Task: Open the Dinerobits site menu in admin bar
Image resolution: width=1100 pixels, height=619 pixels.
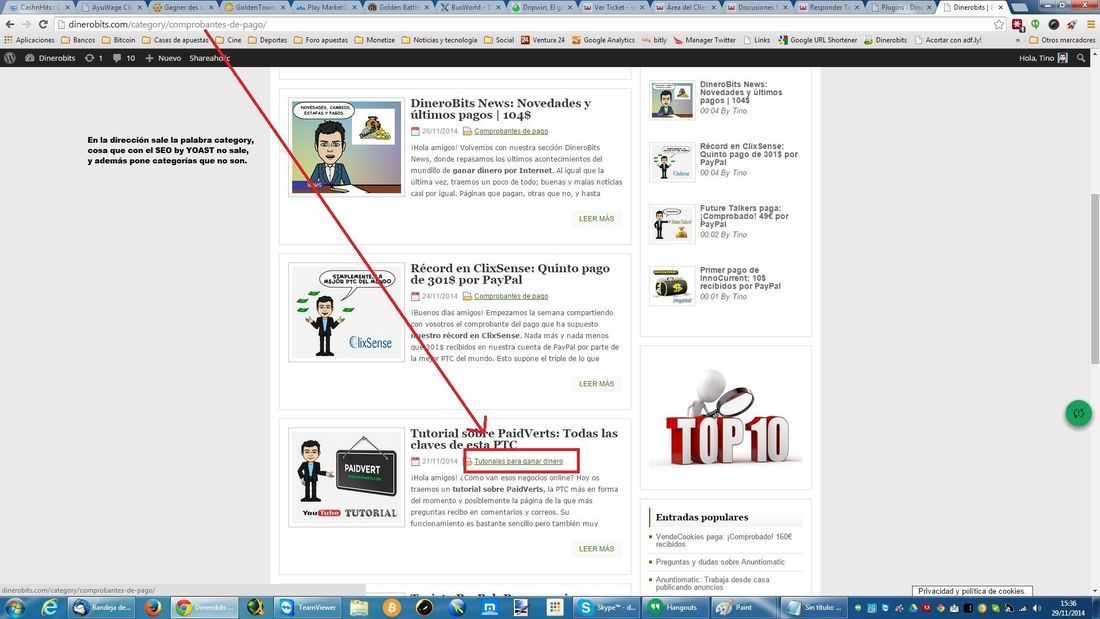Action: click(x=50, y=58)
